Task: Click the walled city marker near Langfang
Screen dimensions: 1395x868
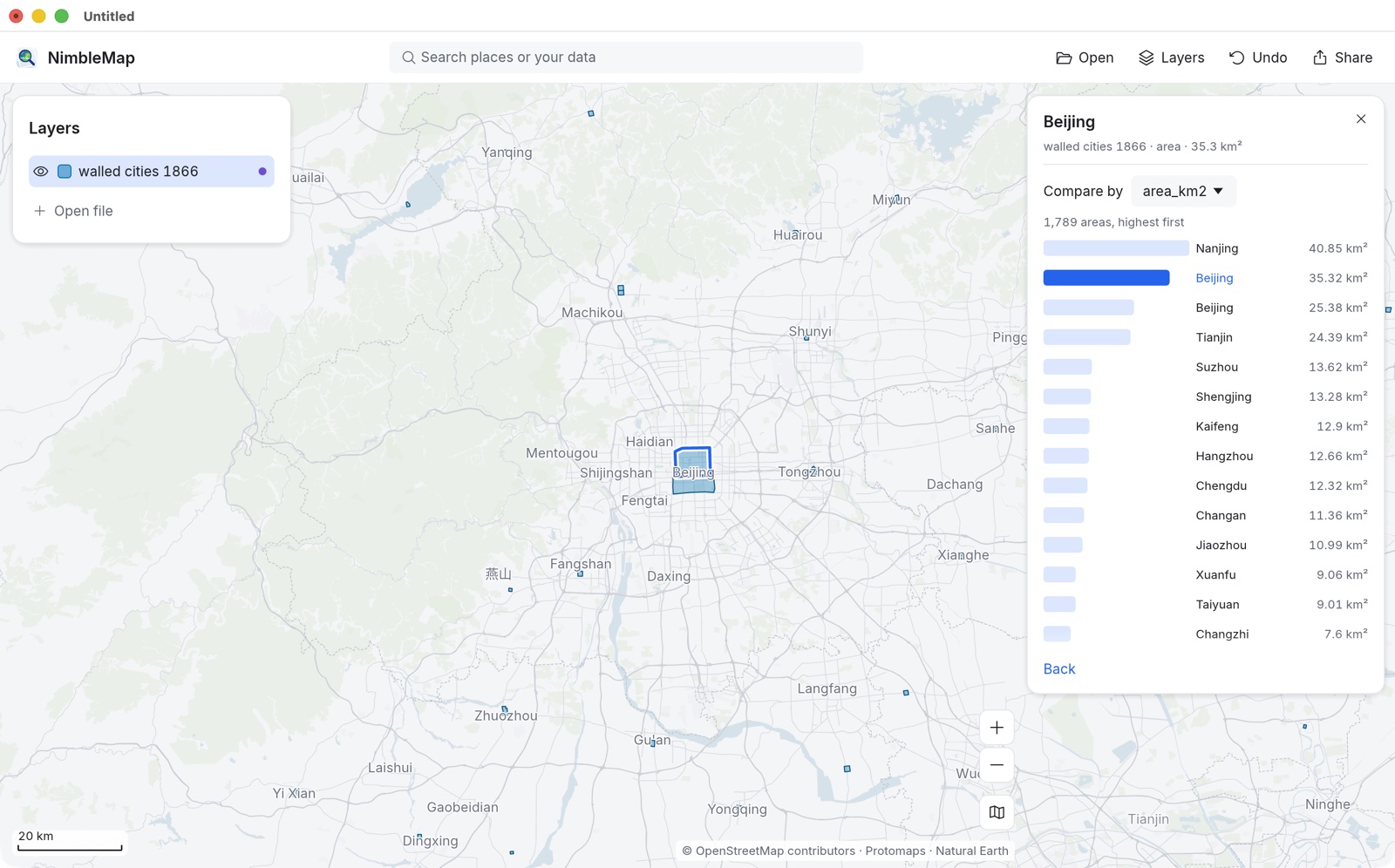Action: click(x=906, y=693)
